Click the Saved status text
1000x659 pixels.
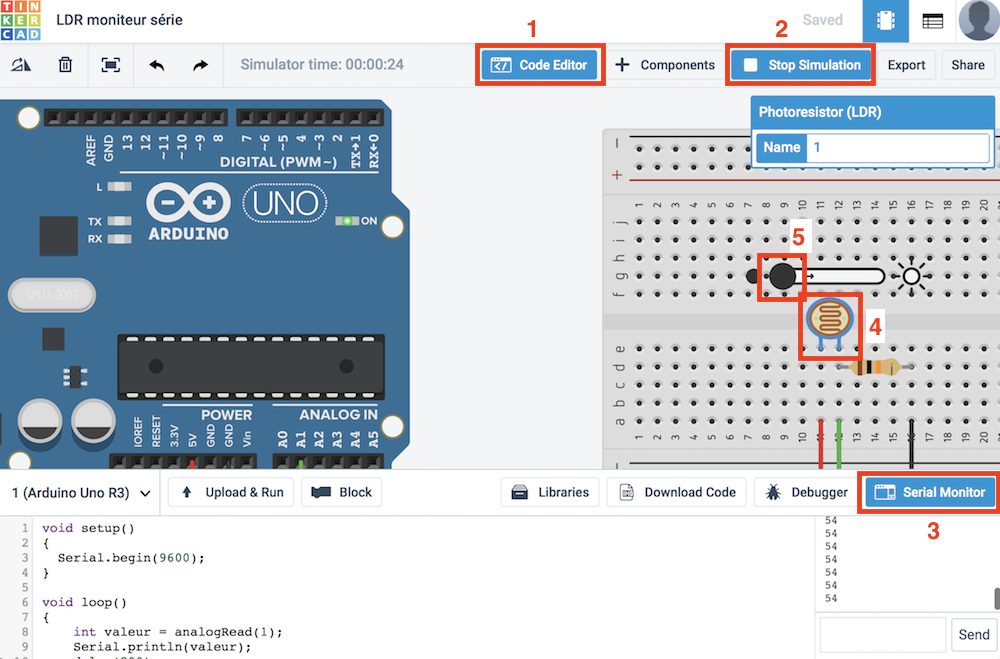tap(823, 20)
